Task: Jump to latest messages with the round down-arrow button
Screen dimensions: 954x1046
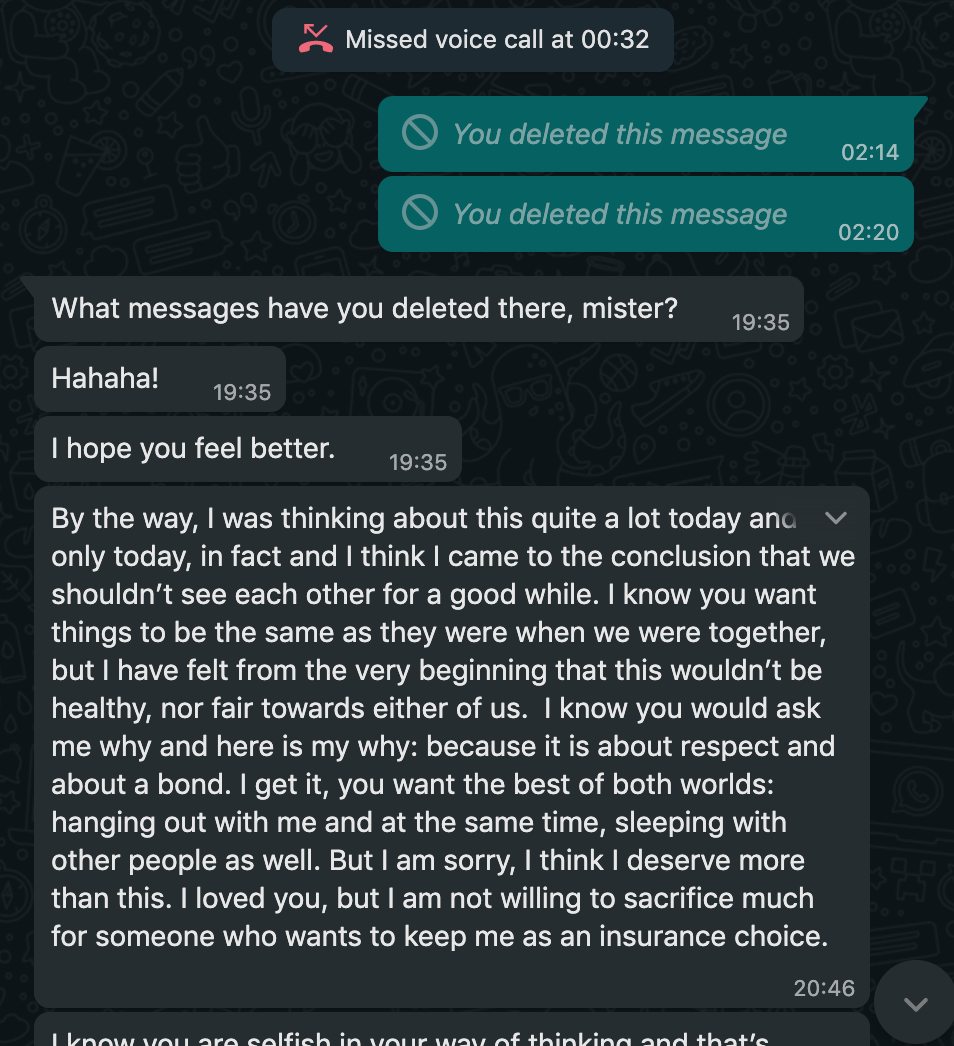Action: click(x=915, y=1003)
